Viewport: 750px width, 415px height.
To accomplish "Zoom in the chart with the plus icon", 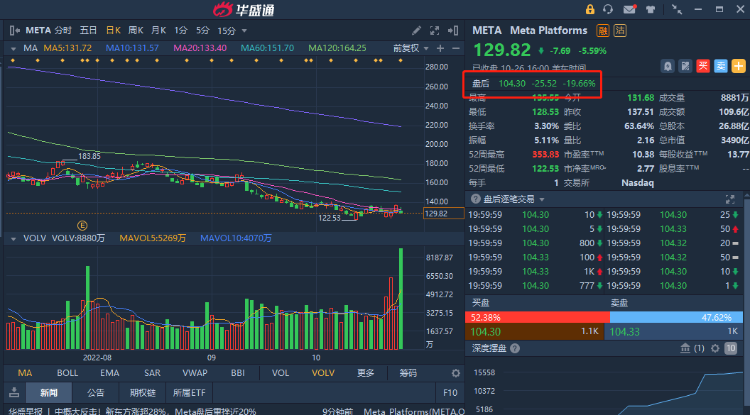I will click(x=441, y=48).
